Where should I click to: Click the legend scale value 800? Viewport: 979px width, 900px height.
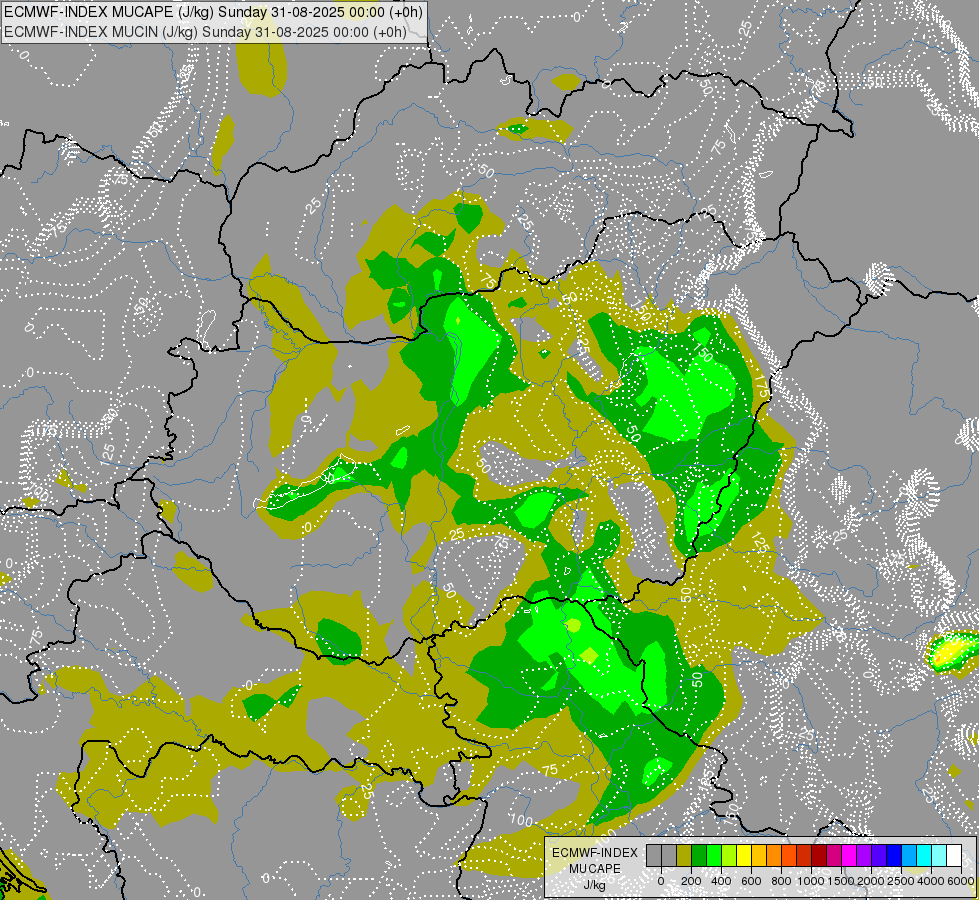pos(781,881)
